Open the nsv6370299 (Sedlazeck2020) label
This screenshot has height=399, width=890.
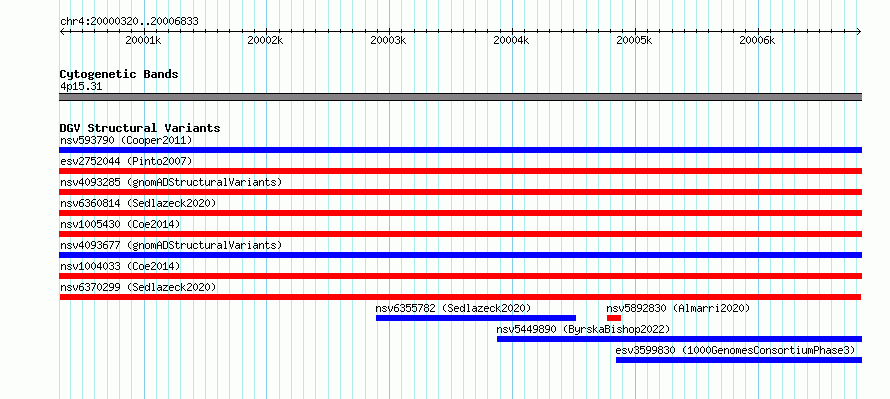pos(138,287)
